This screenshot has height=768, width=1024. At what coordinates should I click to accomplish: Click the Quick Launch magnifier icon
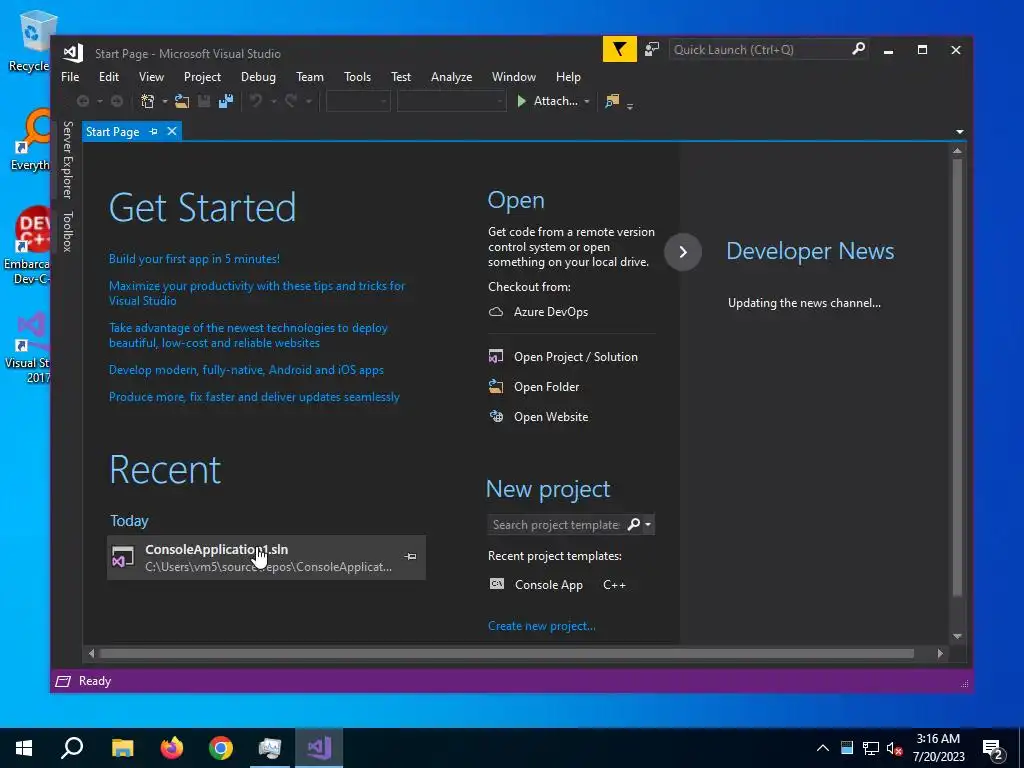pos(858,49)
